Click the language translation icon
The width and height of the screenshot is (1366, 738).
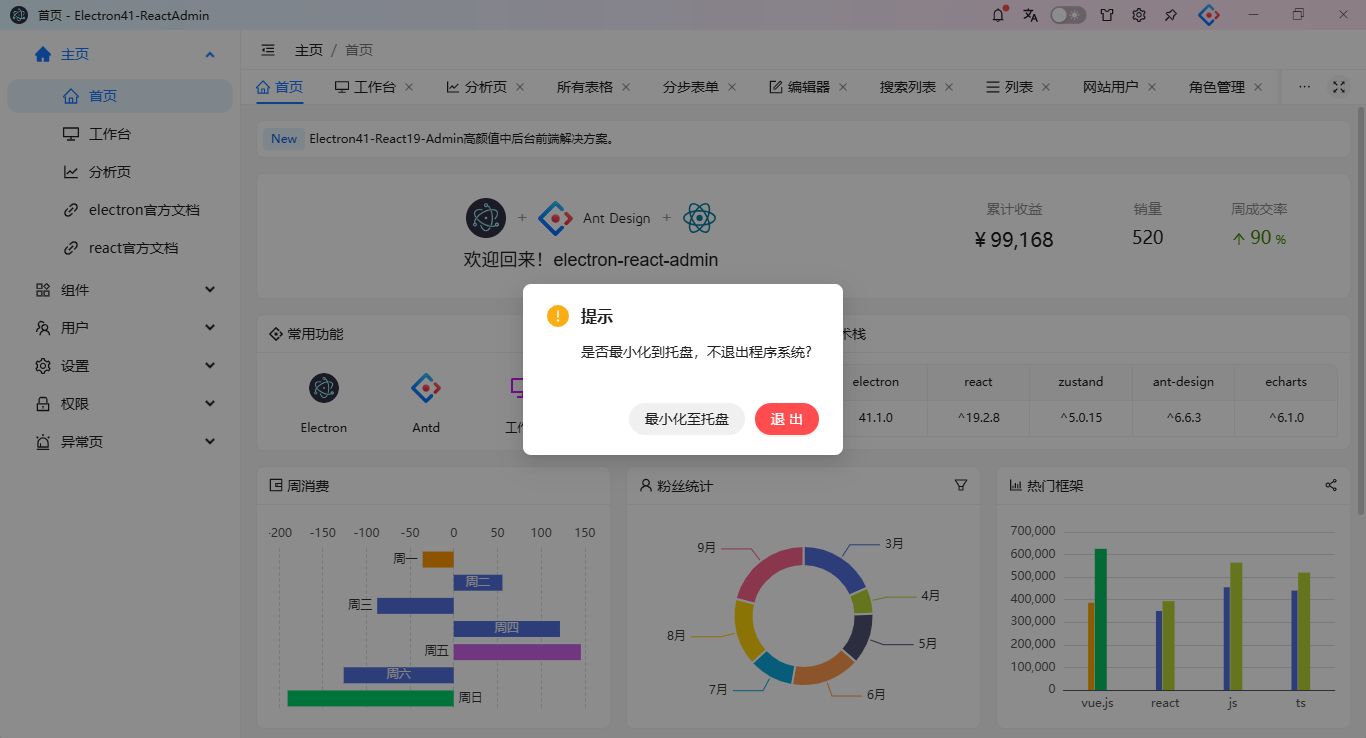[x=1030, y=15]
